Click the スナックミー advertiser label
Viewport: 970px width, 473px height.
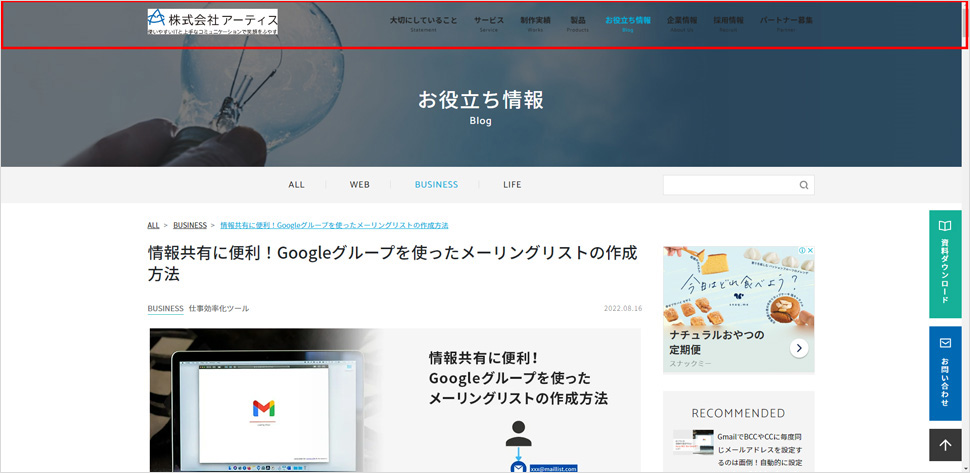pyautogui.click(x=690, y=363)
